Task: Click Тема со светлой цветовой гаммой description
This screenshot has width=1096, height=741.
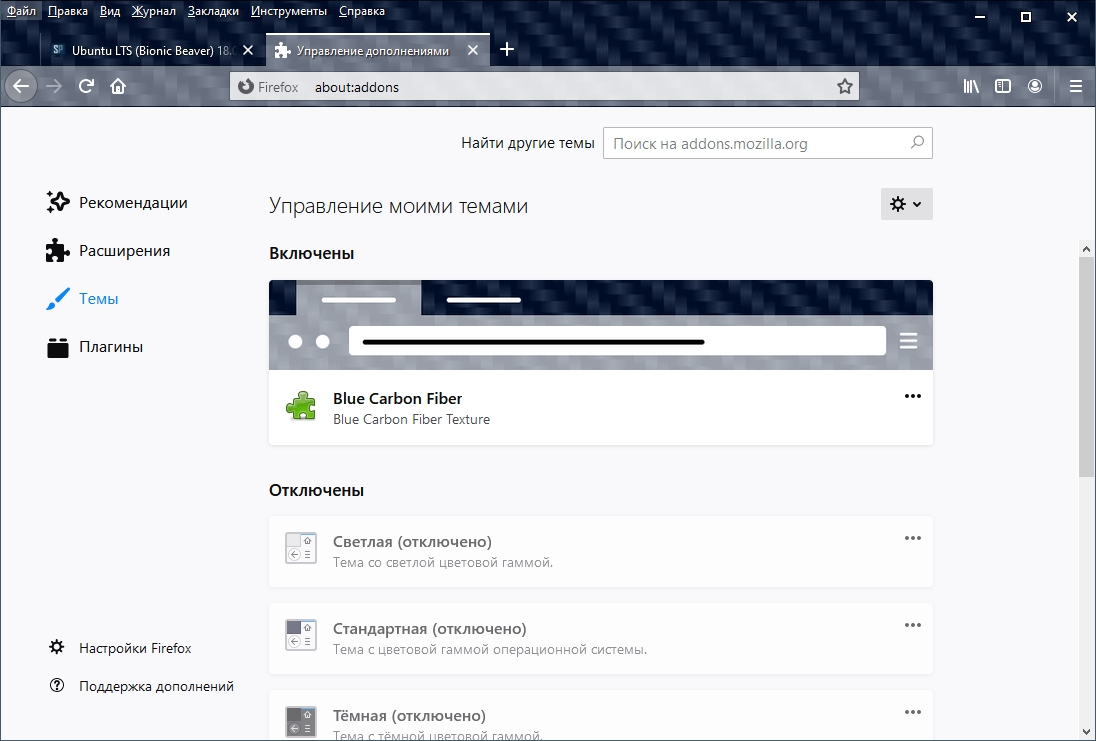Action: tap(442, 562)
